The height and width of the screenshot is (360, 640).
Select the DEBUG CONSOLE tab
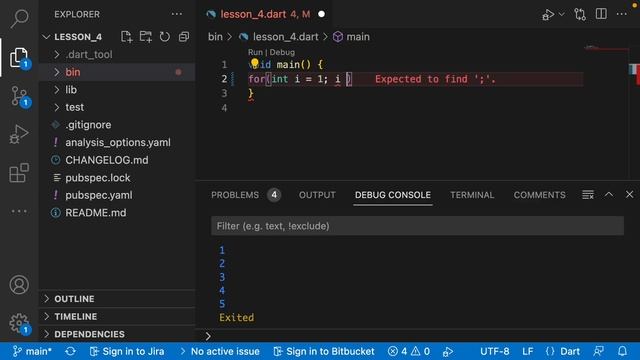click(x=393, y=195)
